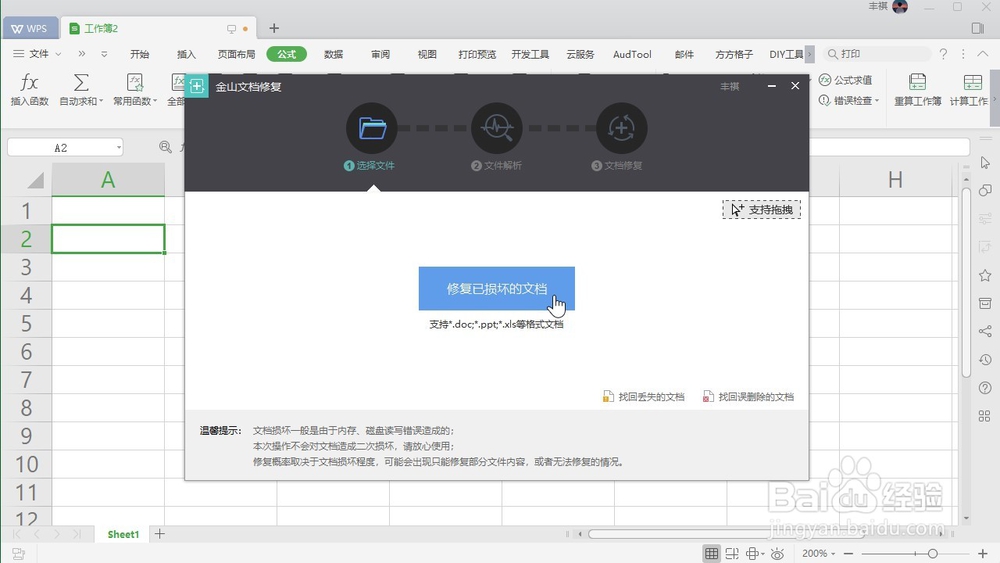Click the selection cursor icon in sidebar
Screen dimensions: 1000x563
tap(985, 163)
